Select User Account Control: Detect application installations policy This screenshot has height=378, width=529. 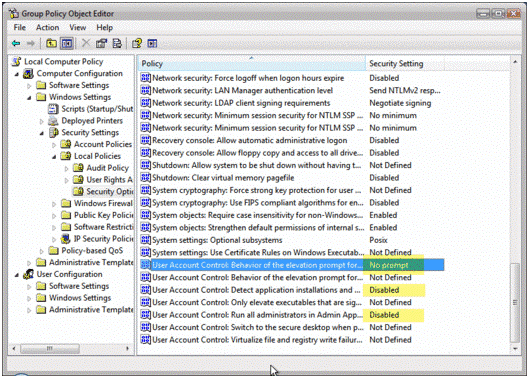[257, 290]
